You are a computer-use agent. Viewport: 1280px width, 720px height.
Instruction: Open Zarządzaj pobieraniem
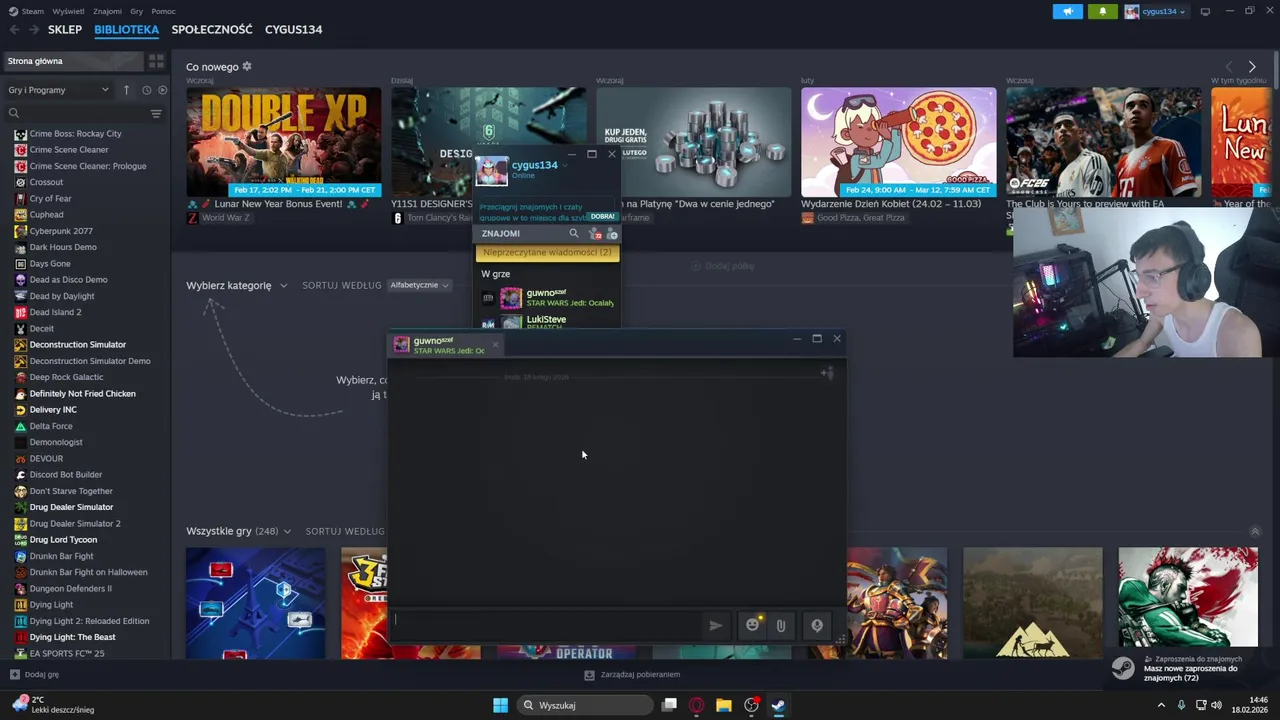pos(632,674)
